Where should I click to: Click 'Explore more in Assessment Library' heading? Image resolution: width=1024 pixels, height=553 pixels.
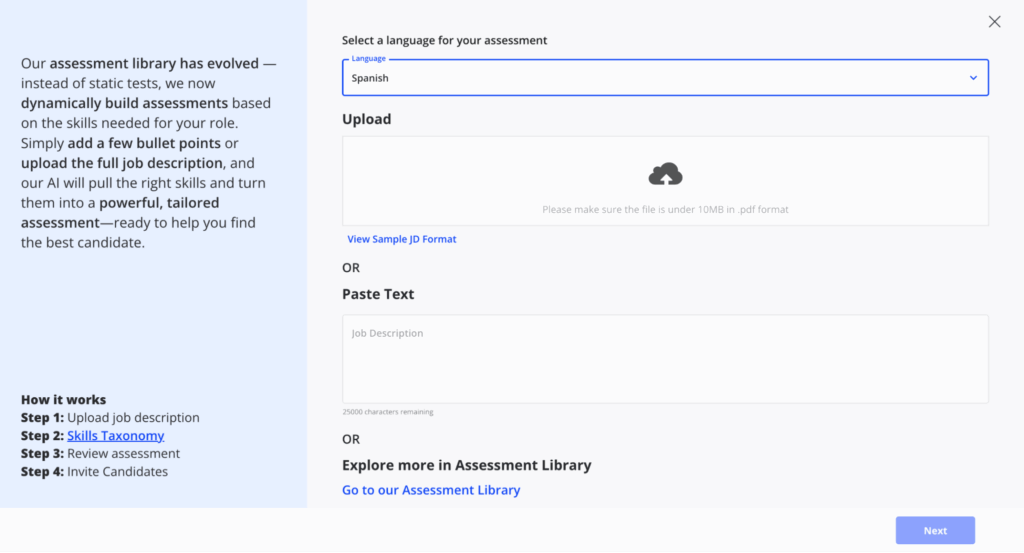tap(466, 465)
